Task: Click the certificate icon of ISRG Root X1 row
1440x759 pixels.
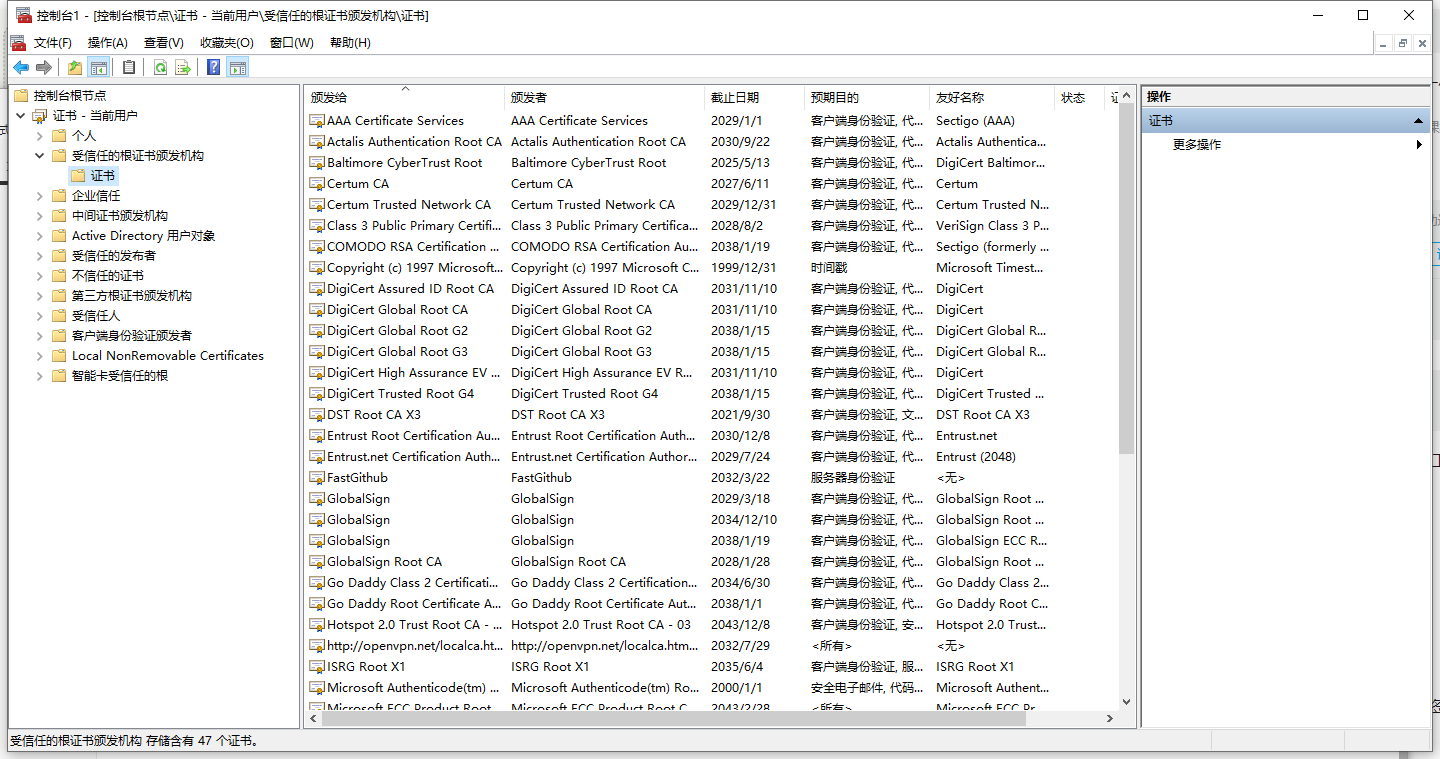Action: click(x=318, y=667)
